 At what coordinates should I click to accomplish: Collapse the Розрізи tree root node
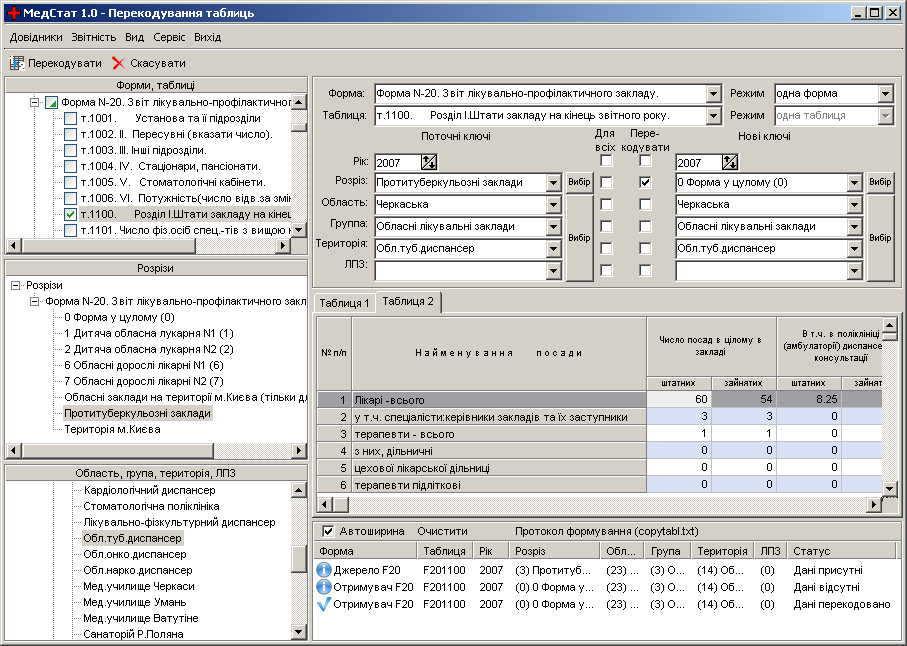16,285
